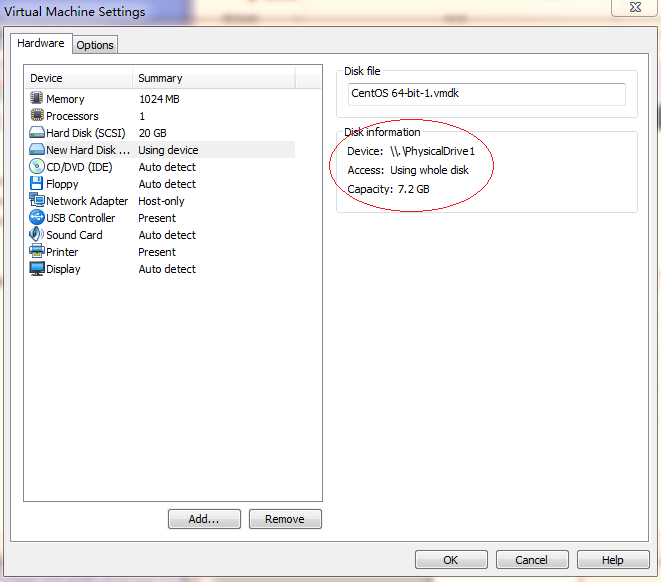Confirm settings with OK
Viewport: 661px width, 582px height.
point(451,560)
